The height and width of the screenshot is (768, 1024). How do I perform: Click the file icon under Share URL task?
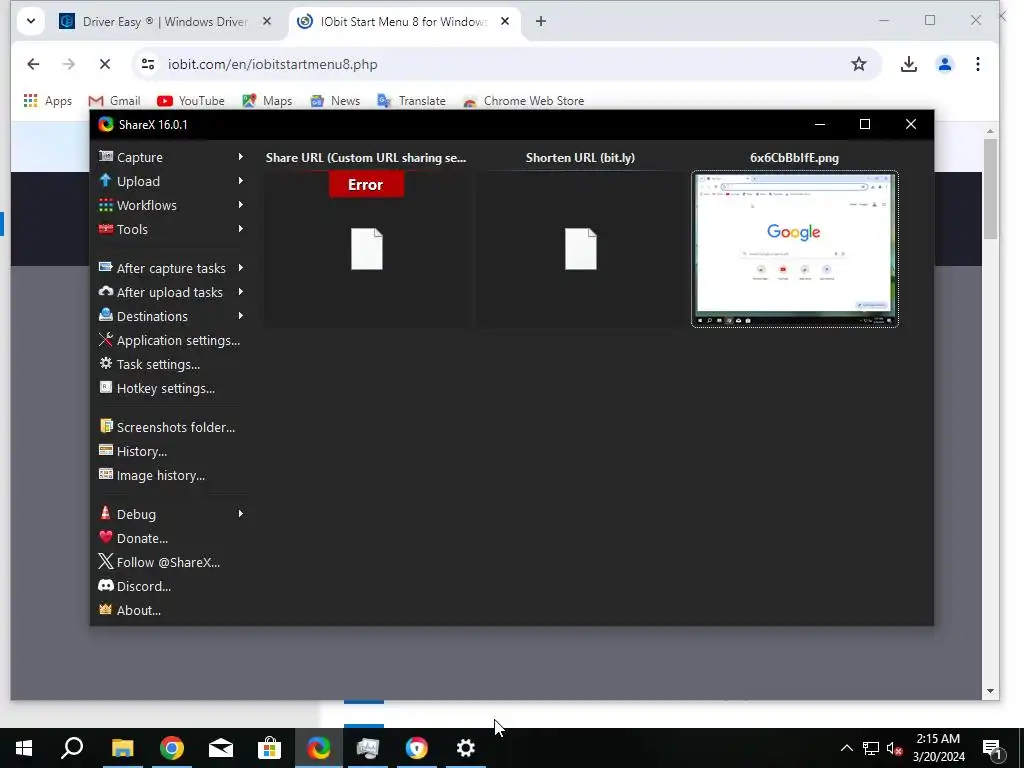[x=366, y=249]
